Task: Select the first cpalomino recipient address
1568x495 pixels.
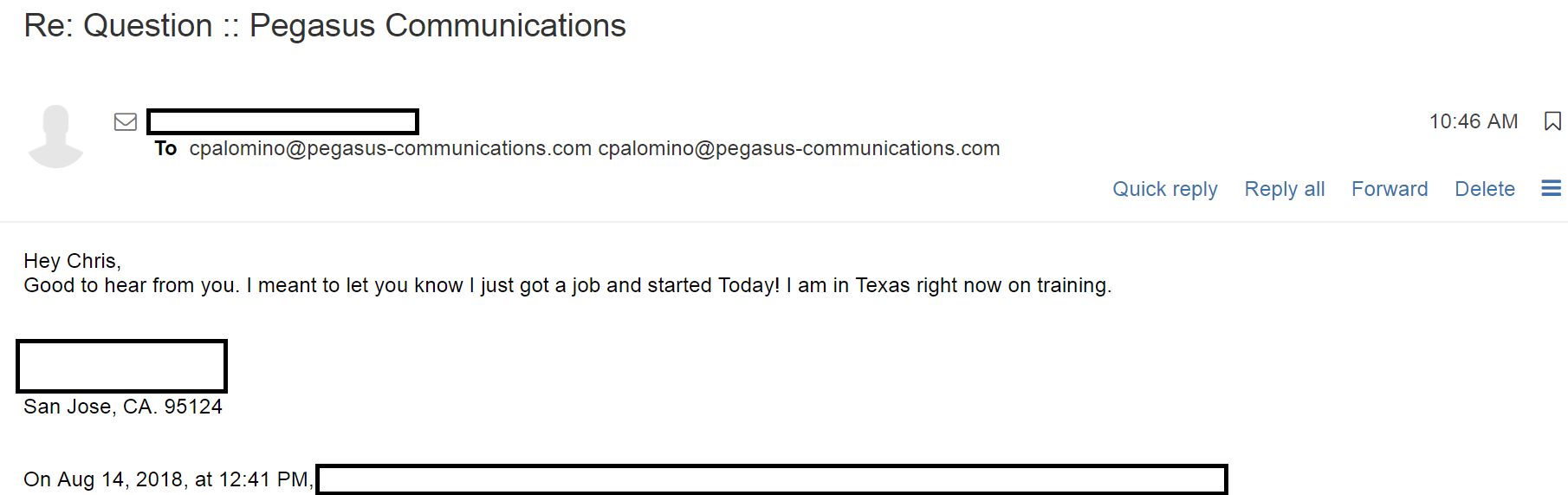Action: 391,148
